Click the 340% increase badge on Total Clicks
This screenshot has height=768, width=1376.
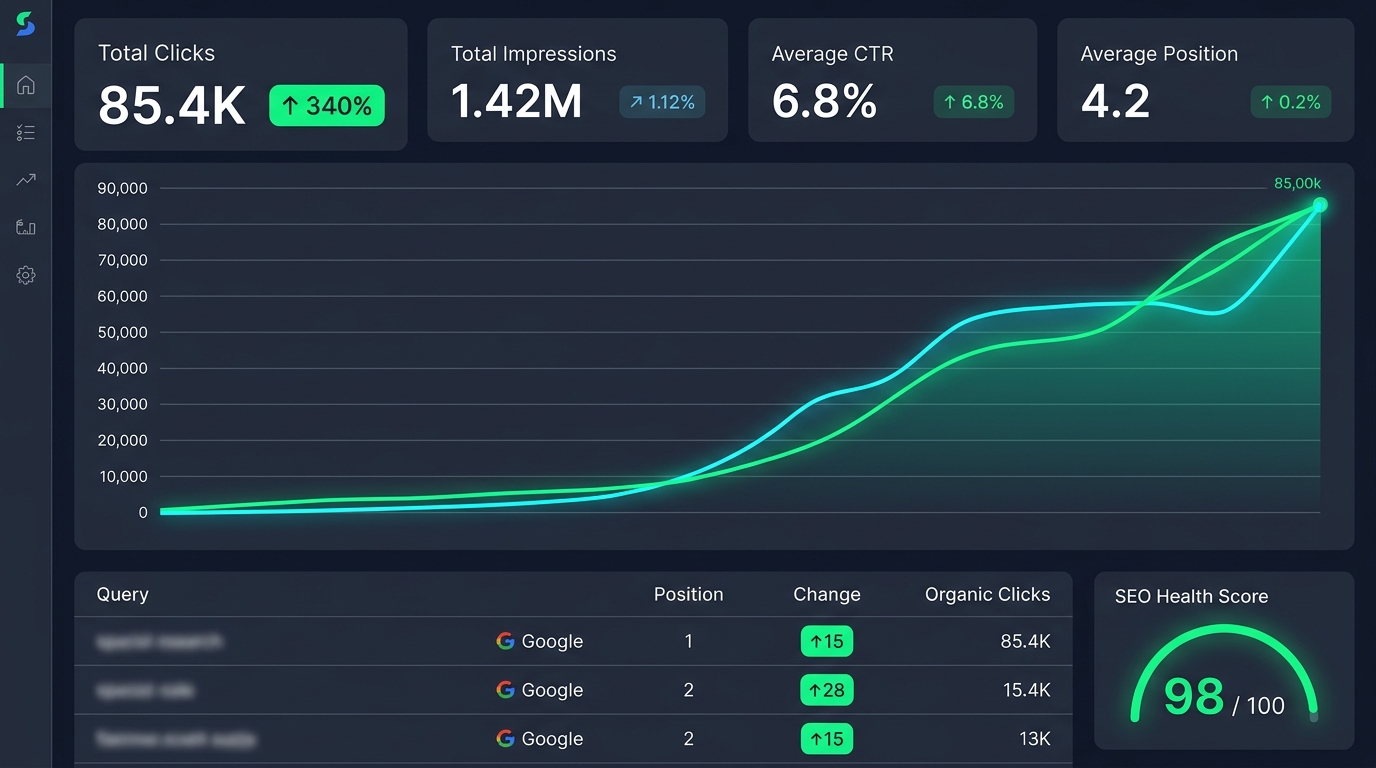point(327,105)
